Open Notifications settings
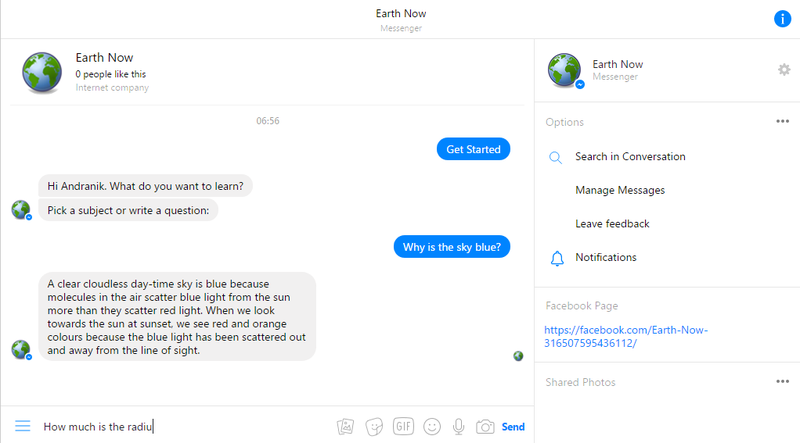800x443 pixels. 606,257
